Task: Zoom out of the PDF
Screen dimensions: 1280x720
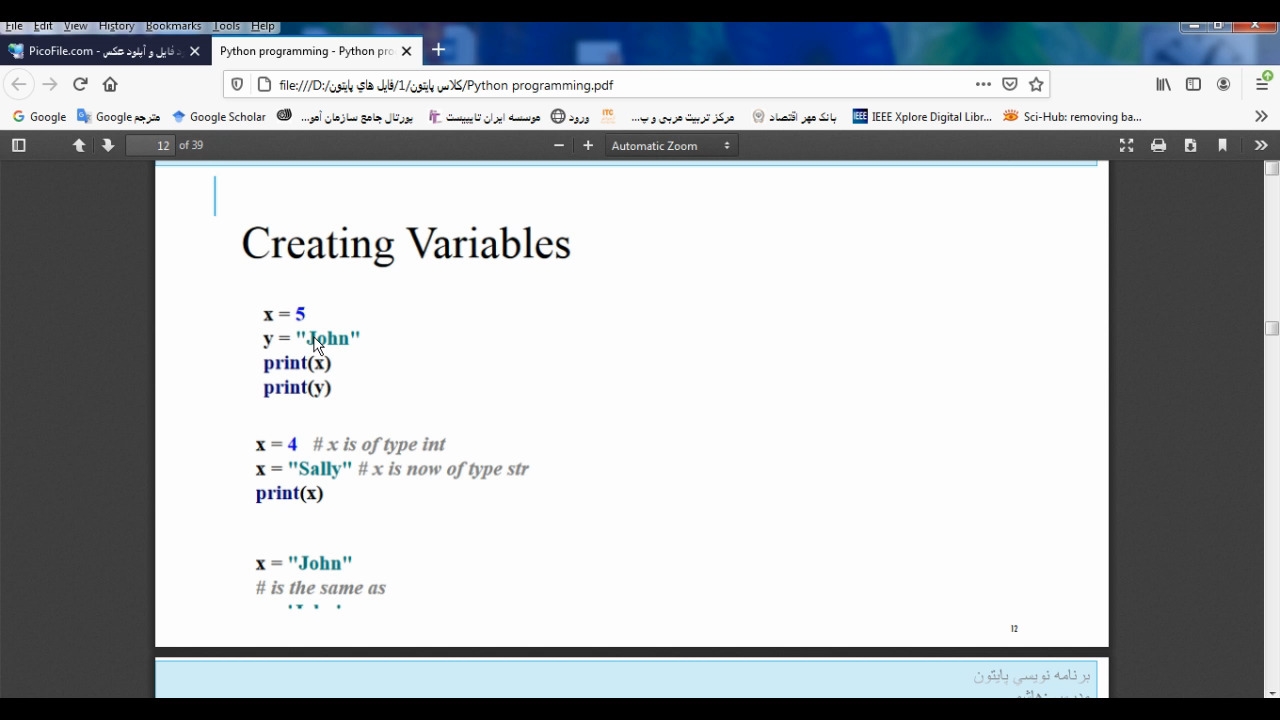Action: point(559,146)
